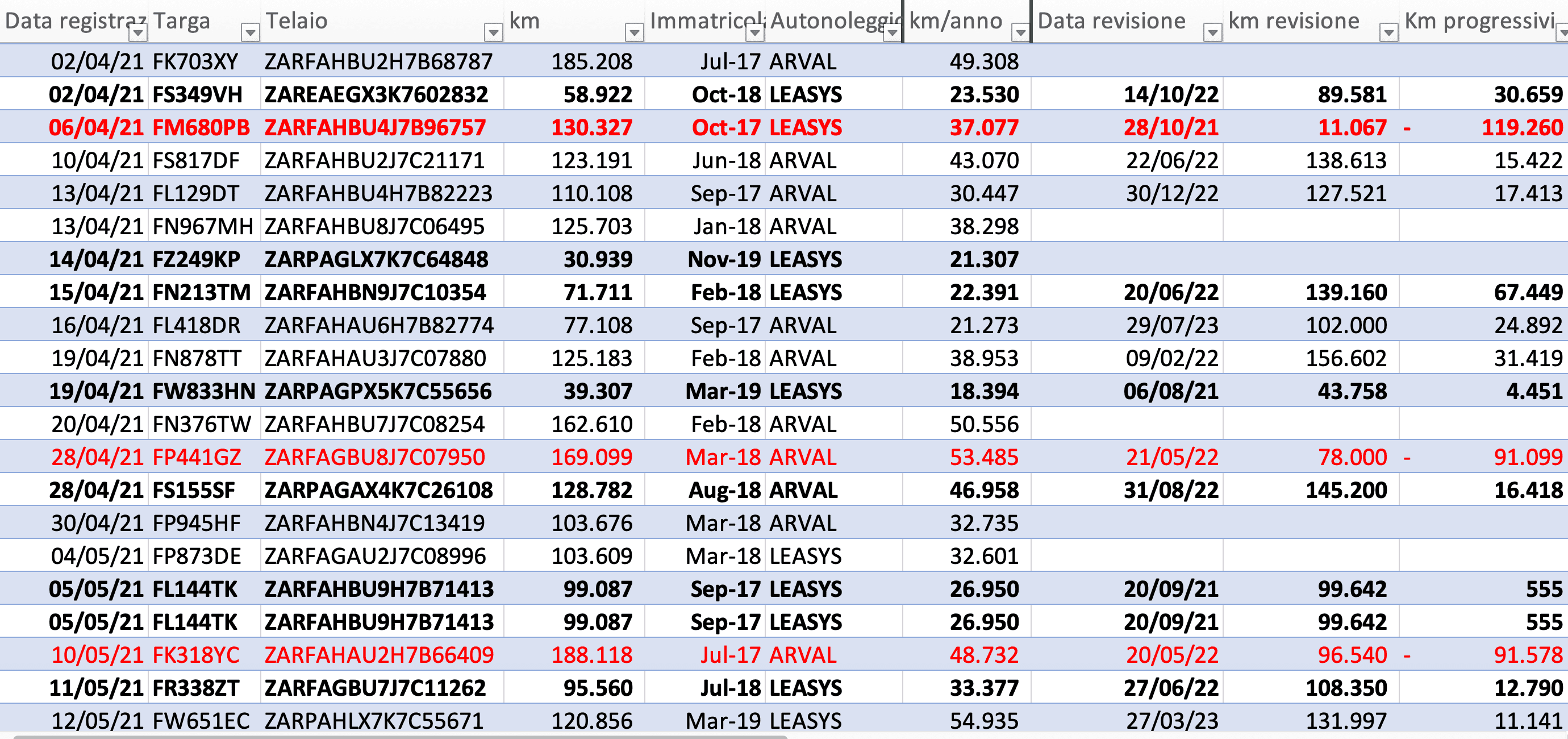Open the km/anno filter dropdown
The image size is (1568, 739).
(x=1020, y=32)
